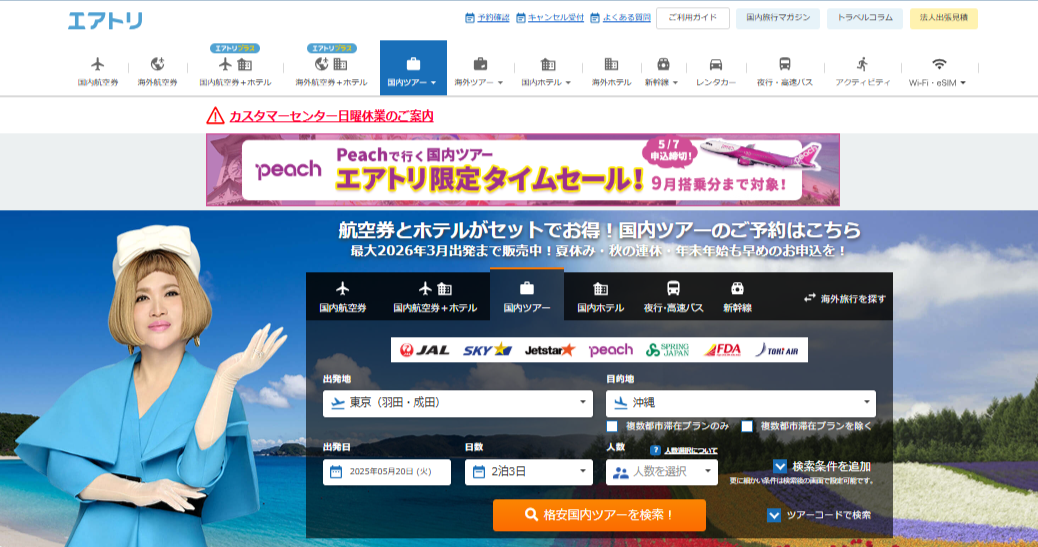Open the Peach エアトリ限定タイムセール banner
The height and width of the screenshot is (547, 1038).
click(x=523, y=170)
